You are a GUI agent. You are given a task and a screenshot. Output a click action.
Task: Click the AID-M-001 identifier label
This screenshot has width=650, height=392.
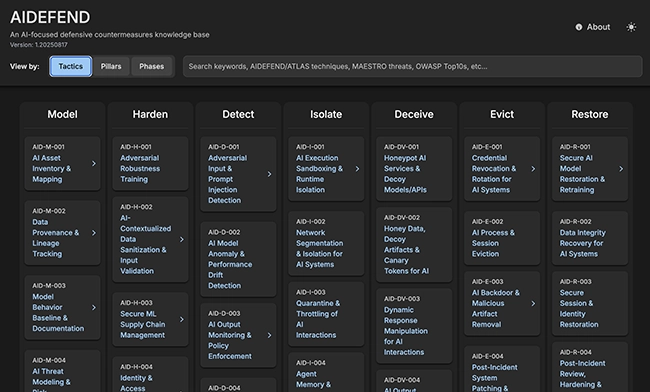49,147
